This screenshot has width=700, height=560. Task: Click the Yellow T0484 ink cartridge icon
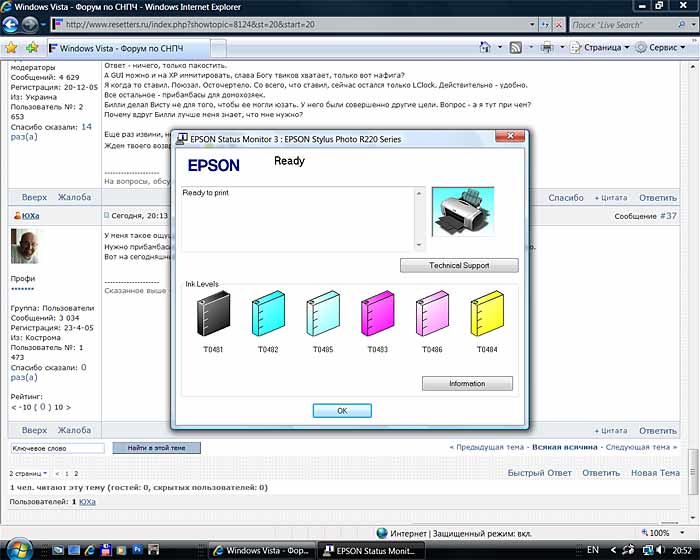pos(488,313)
